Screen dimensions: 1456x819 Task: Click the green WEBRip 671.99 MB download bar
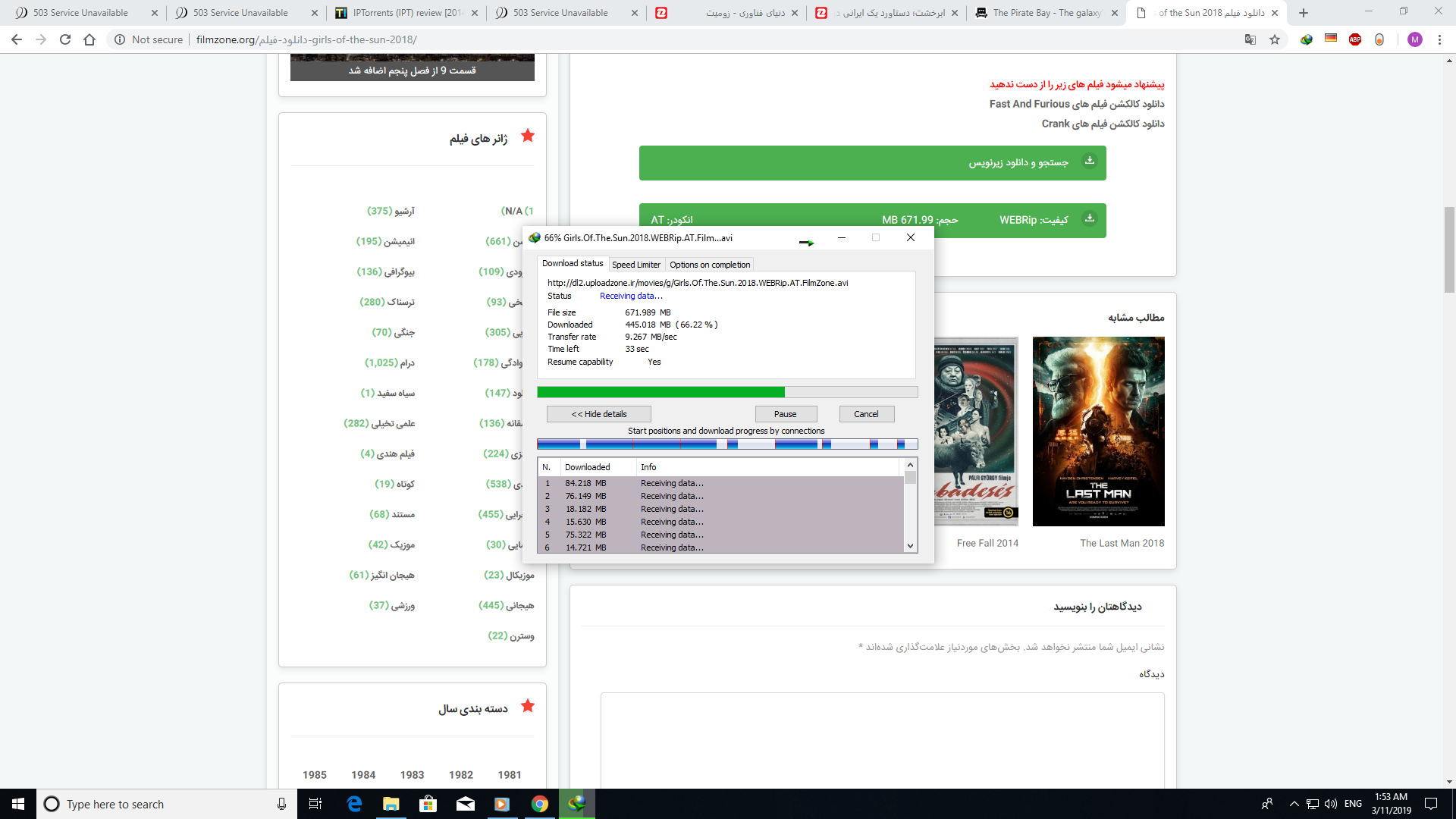tap(872, 220)
